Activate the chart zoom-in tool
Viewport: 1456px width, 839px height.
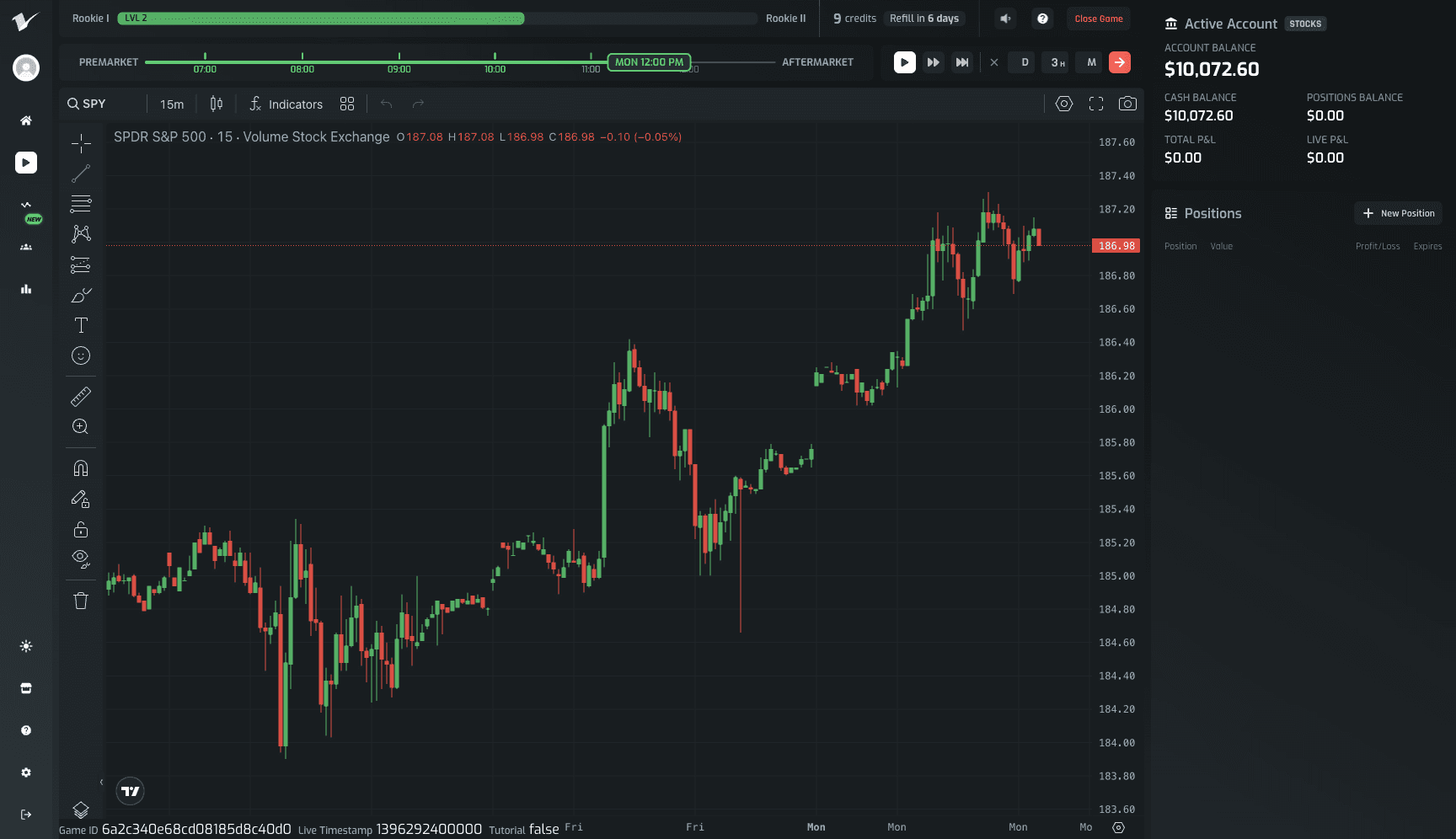point(81,426)
